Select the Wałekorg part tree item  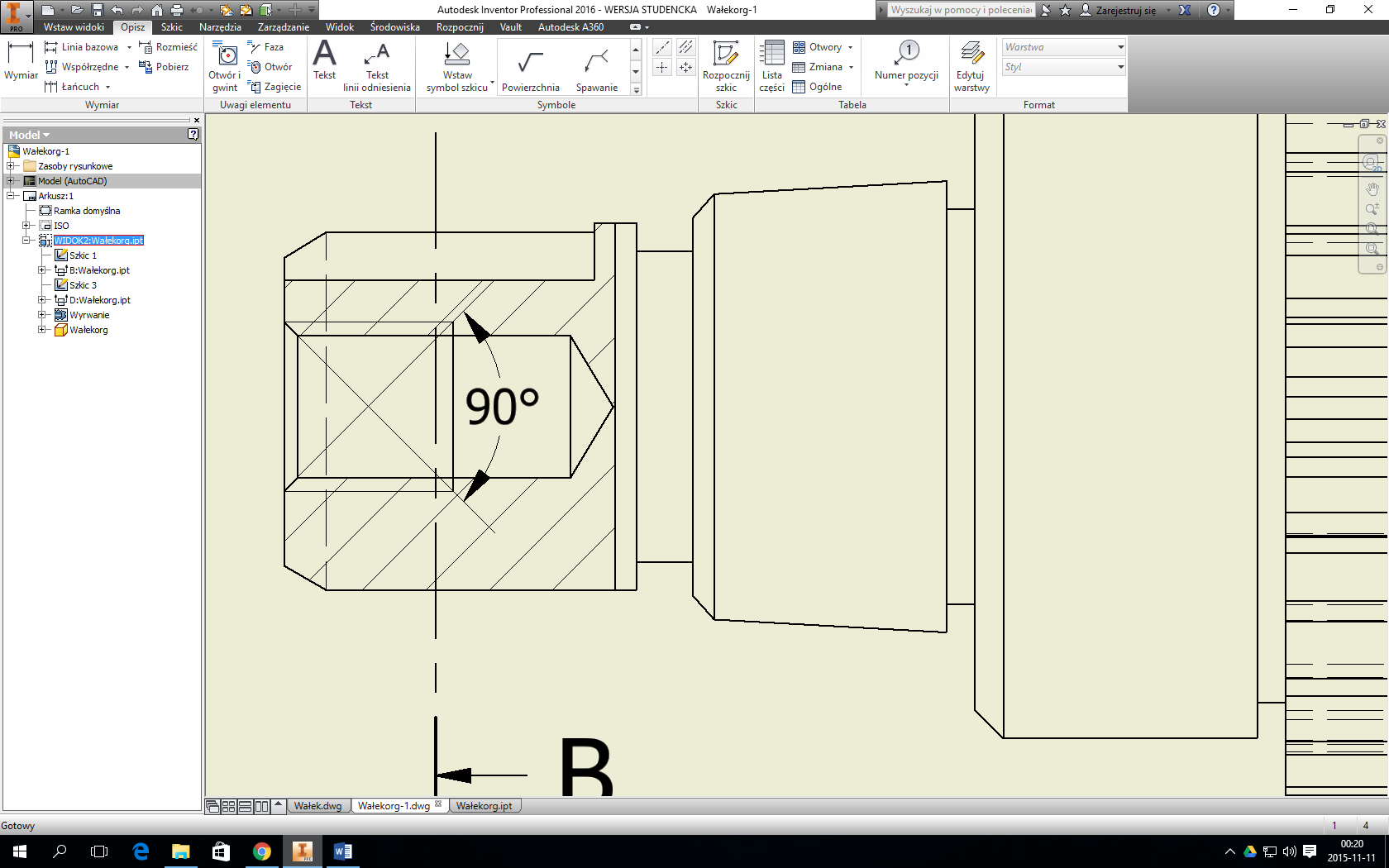[x=88, y=330]
